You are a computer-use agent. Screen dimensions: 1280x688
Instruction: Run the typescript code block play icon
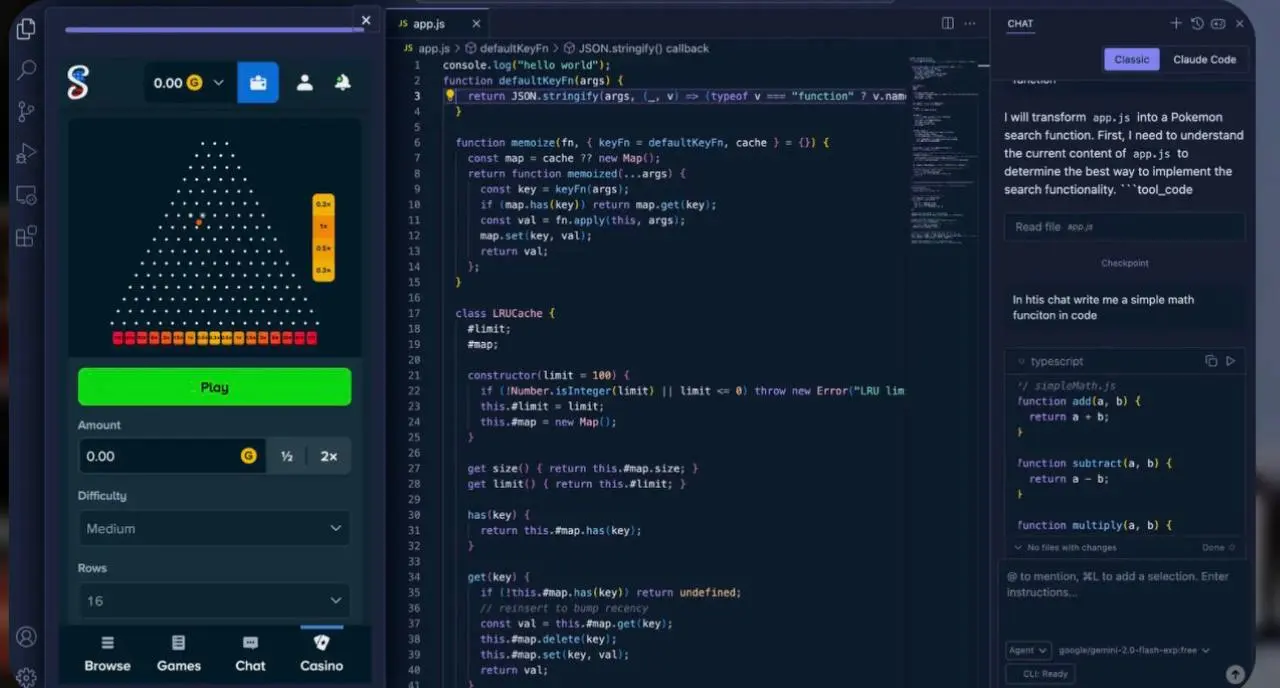(x=1231, y=361)
